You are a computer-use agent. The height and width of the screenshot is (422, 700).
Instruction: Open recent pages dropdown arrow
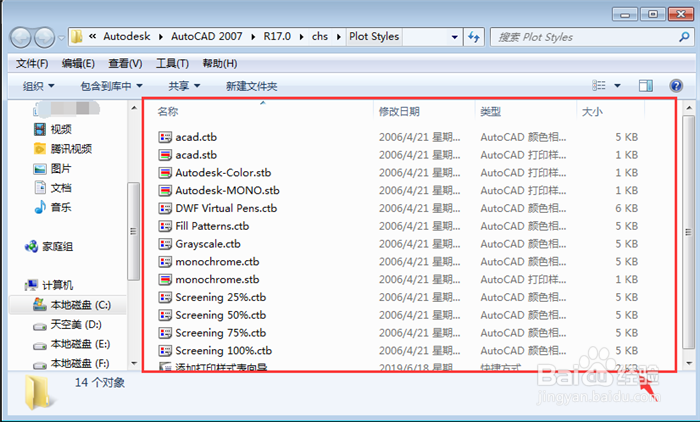point(61,38)
